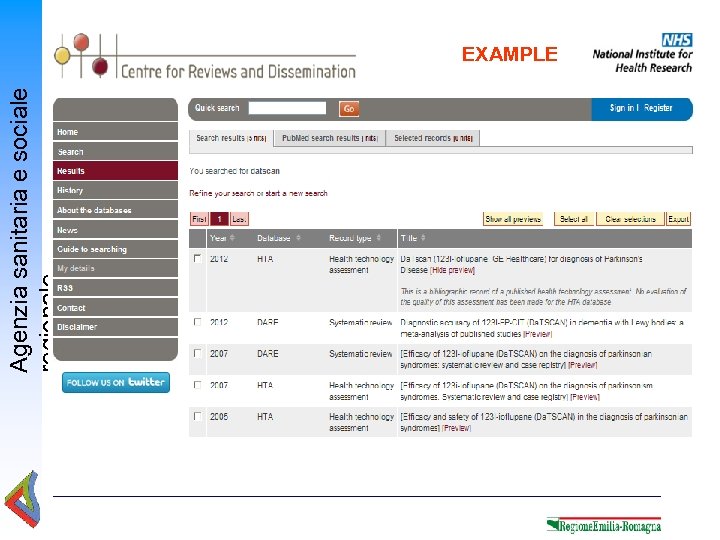720x540 pixels.
Task: Open the History menu item
Action: pos(115,190)
